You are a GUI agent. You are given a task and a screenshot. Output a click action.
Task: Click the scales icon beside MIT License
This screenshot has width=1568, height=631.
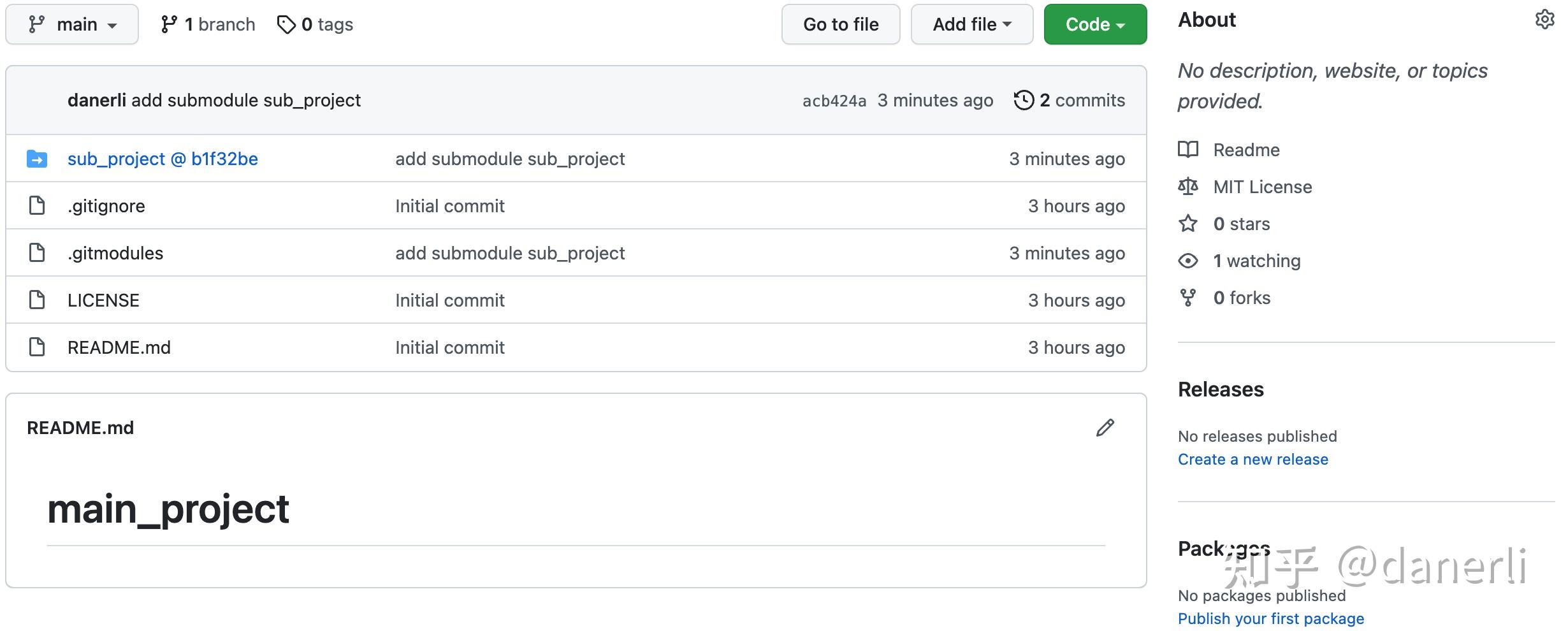click(x=1188, y=186)
